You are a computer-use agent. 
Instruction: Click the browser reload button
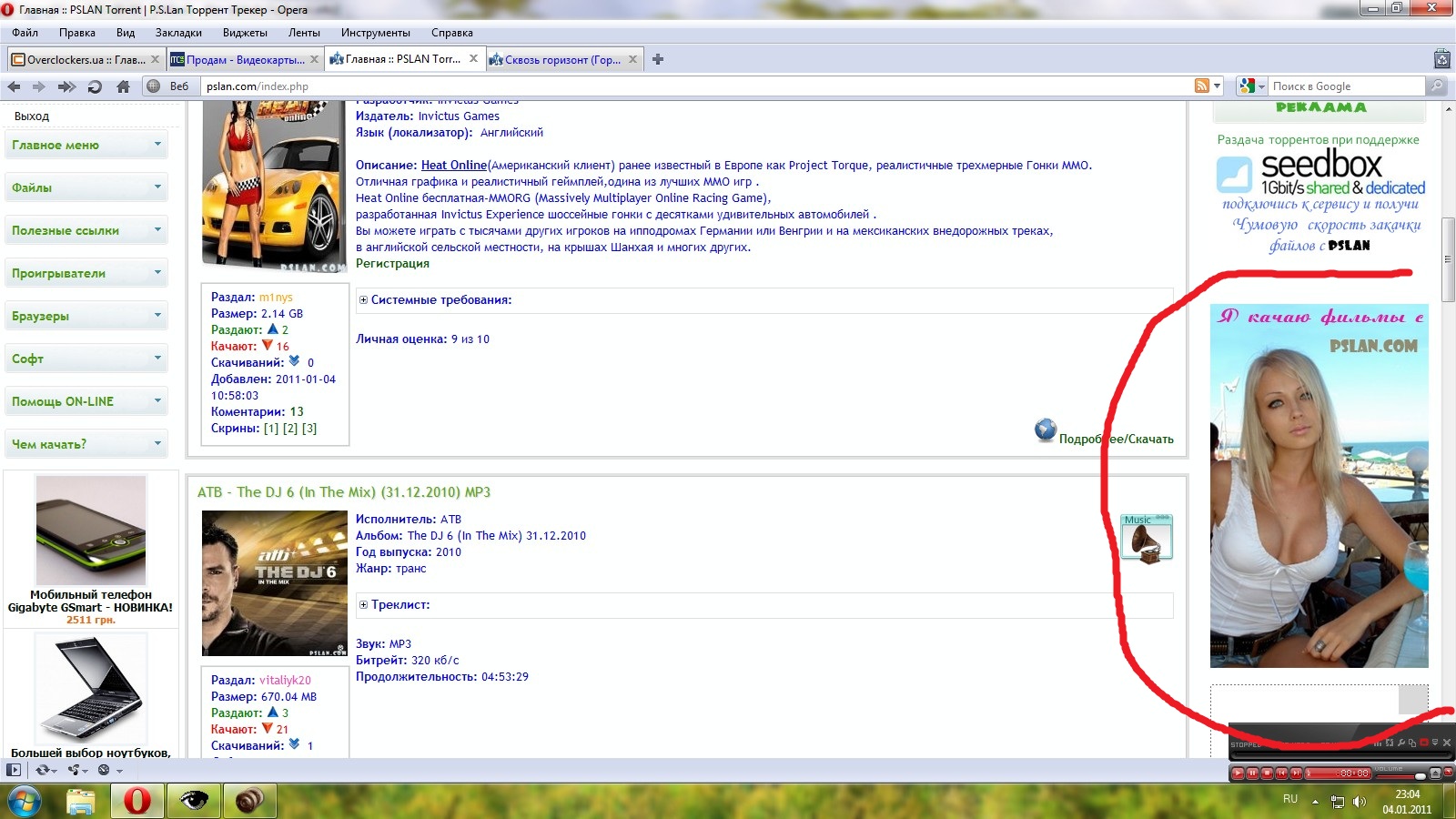(x=95, y=86)
